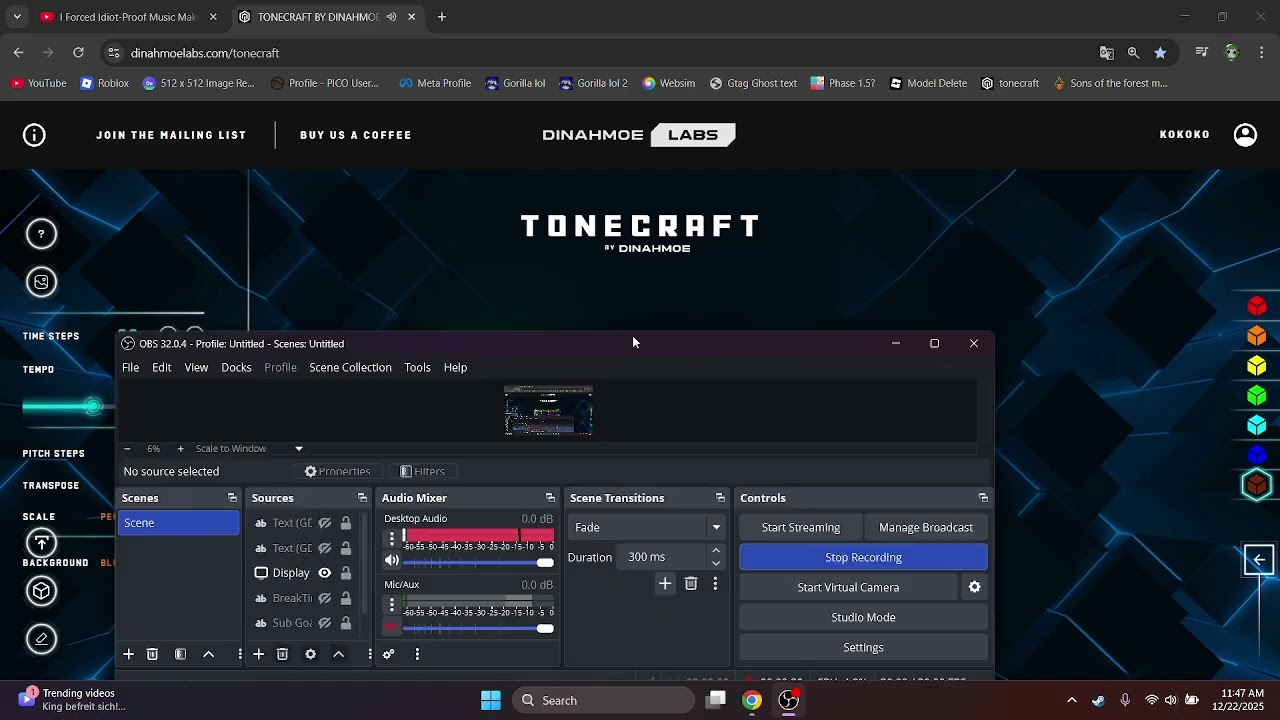
Task: Open Desktop Audio three-dot options
Action: 392,538
